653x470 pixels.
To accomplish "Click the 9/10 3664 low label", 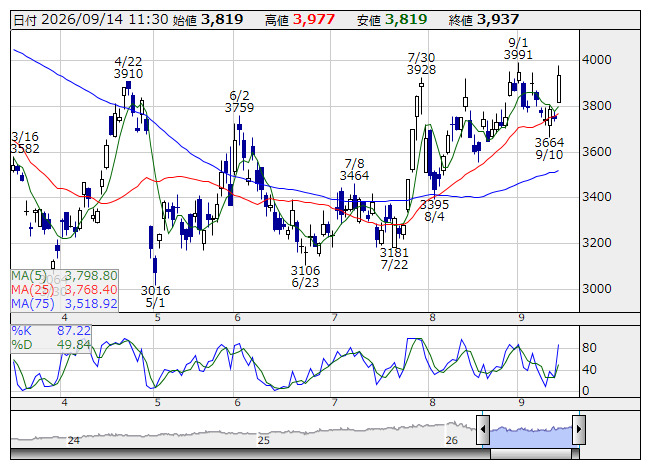I will click(549, 149).
